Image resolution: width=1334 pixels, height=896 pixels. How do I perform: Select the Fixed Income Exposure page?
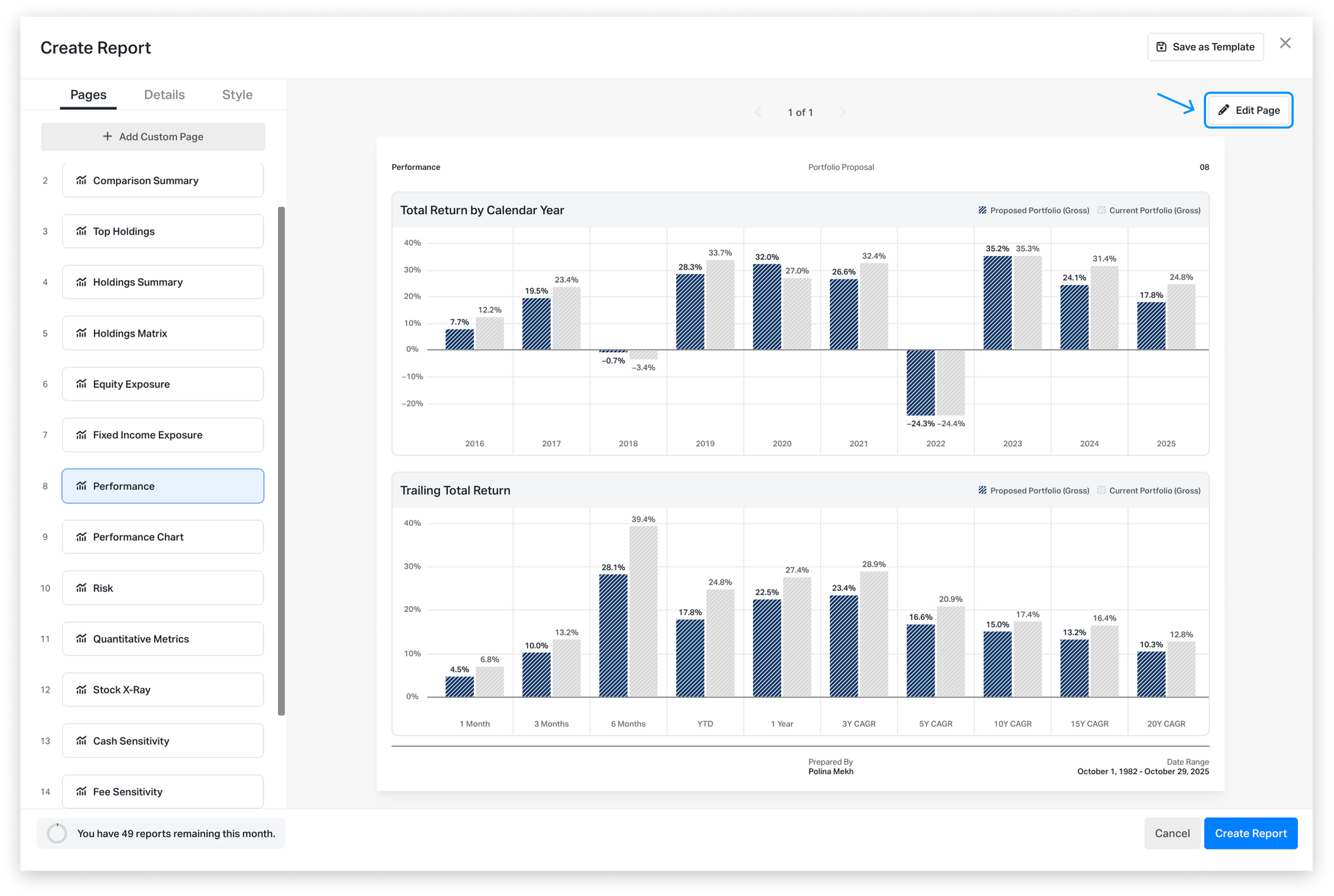tap(163, 435)
